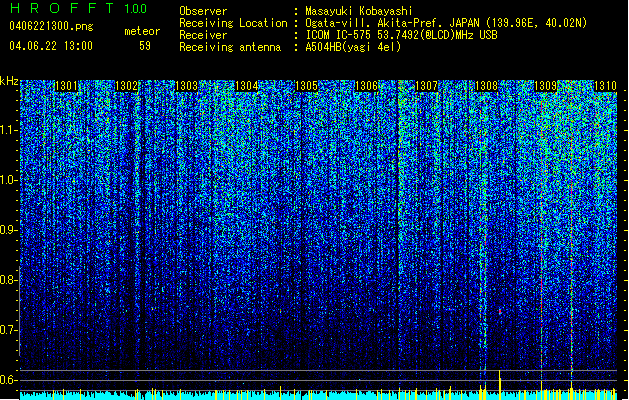Viewport: 629px width, 400px height.
Task: Click the 0.7 frequency axis label
Action: 8,330
